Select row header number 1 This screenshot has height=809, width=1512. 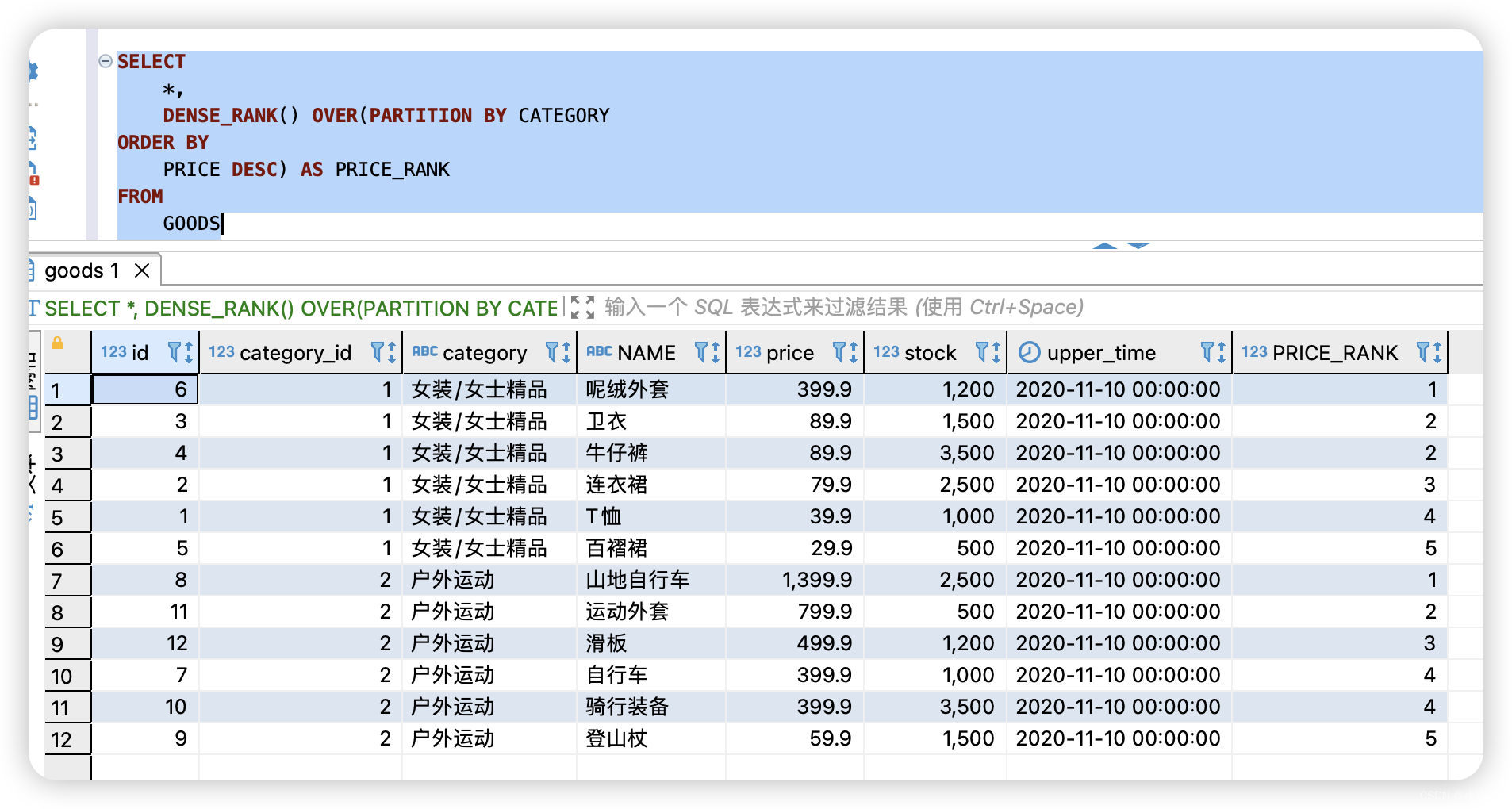[67, 390]
